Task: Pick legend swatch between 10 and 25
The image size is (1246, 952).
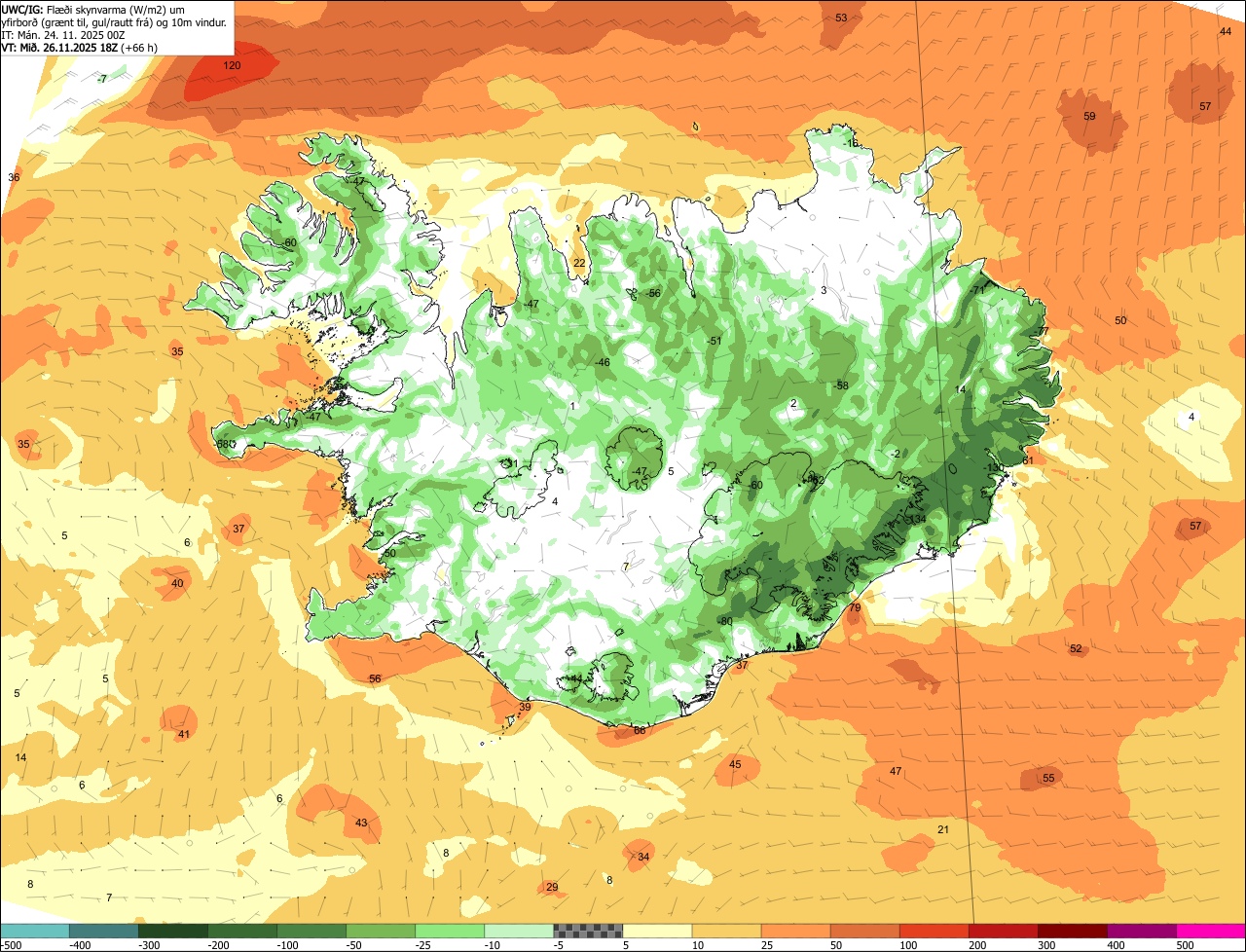Action: point(725,931)
